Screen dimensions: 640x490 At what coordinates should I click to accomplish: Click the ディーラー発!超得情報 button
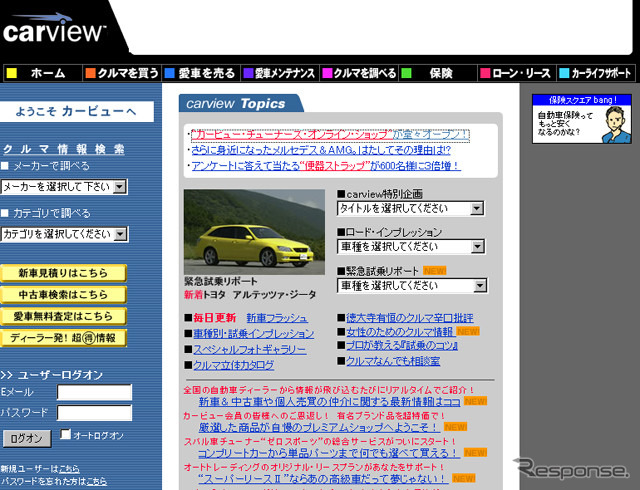(63, 338)
